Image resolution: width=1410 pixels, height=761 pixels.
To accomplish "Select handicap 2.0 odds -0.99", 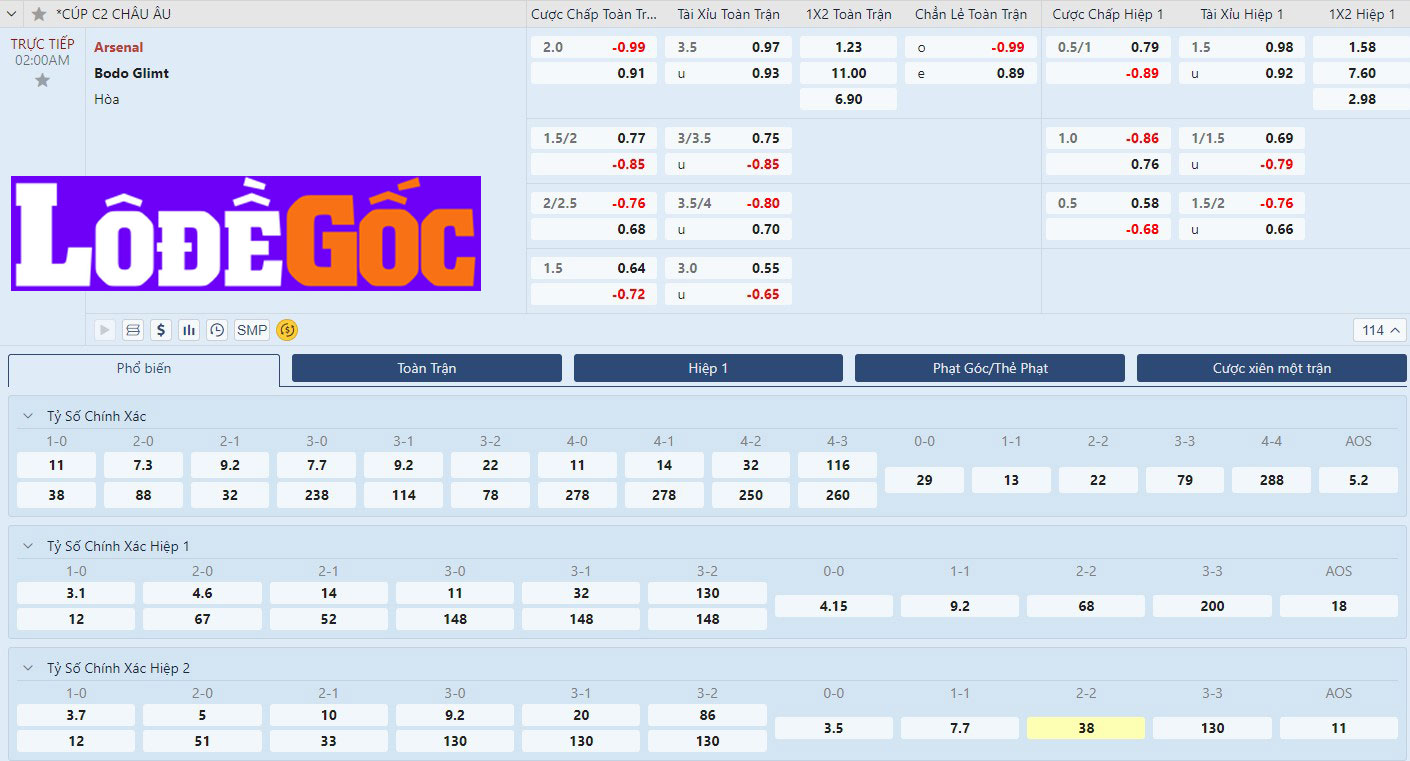I will 594,47.
